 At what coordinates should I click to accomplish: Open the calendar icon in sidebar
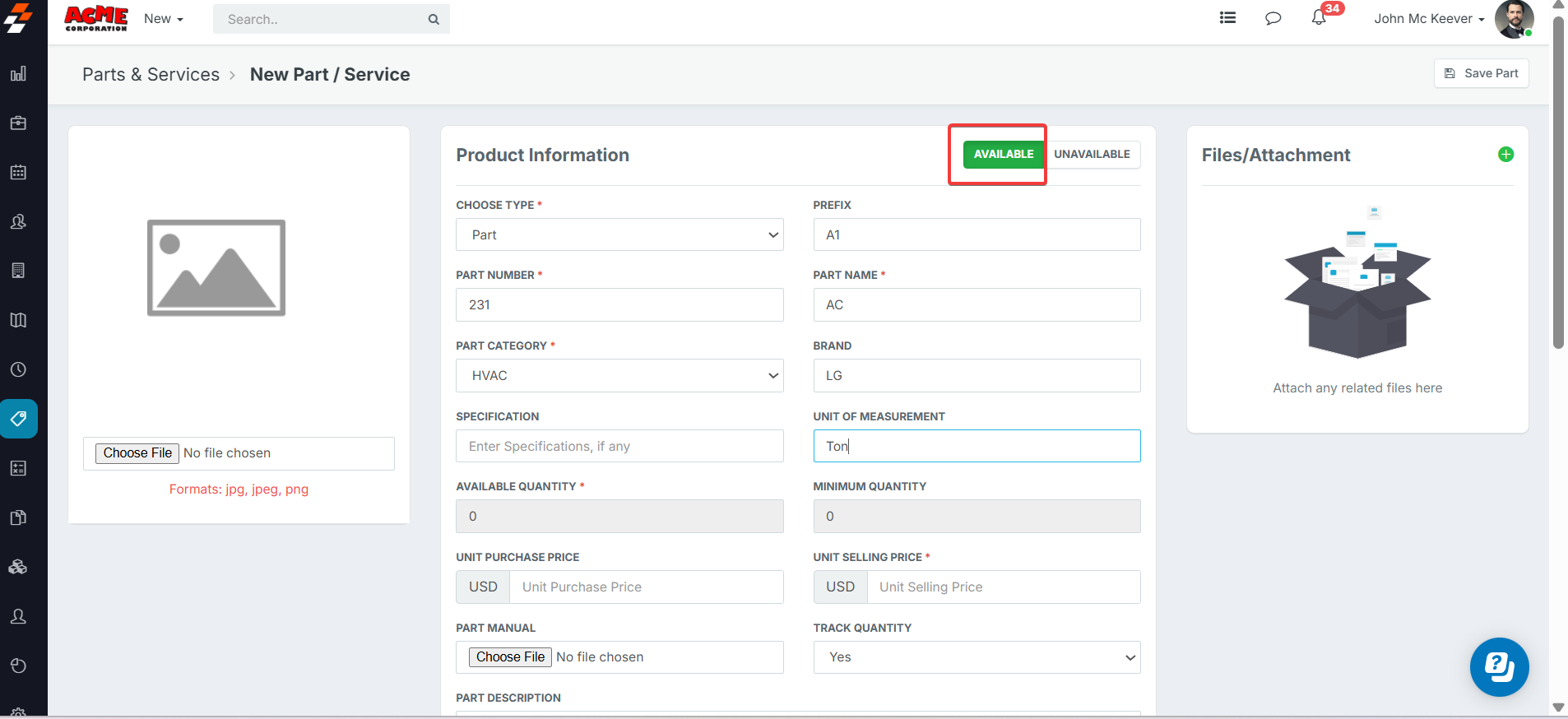(x=18, y=173)
